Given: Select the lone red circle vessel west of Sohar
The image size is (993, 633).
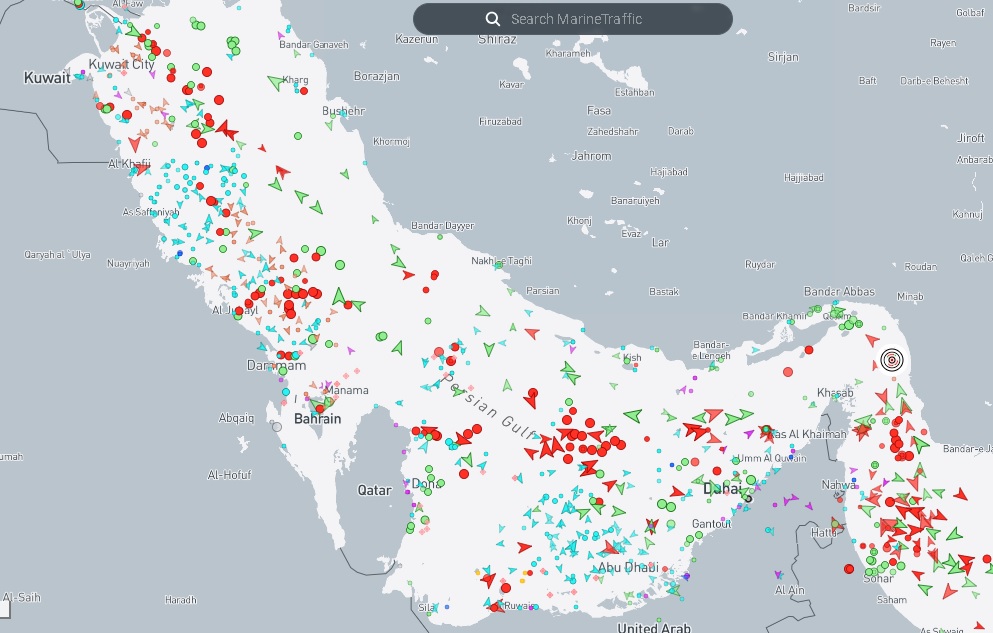Looking at the screenshot, I should (x=849, y=569).
